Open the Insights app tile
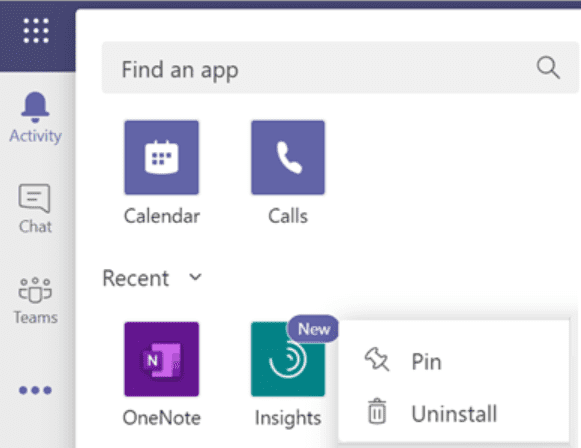This screenshot has height=448, width=581. pos(288,359)
